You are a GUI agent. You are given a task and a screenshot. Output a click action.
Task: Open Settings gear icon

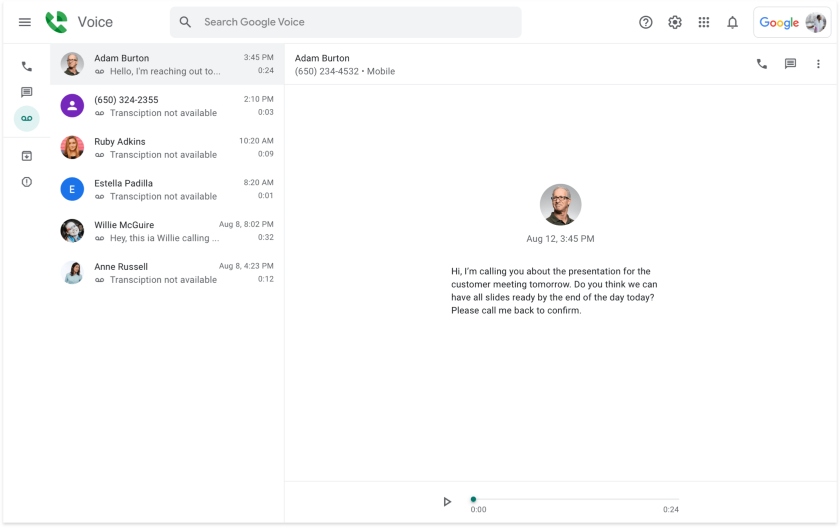click(674, 22)
